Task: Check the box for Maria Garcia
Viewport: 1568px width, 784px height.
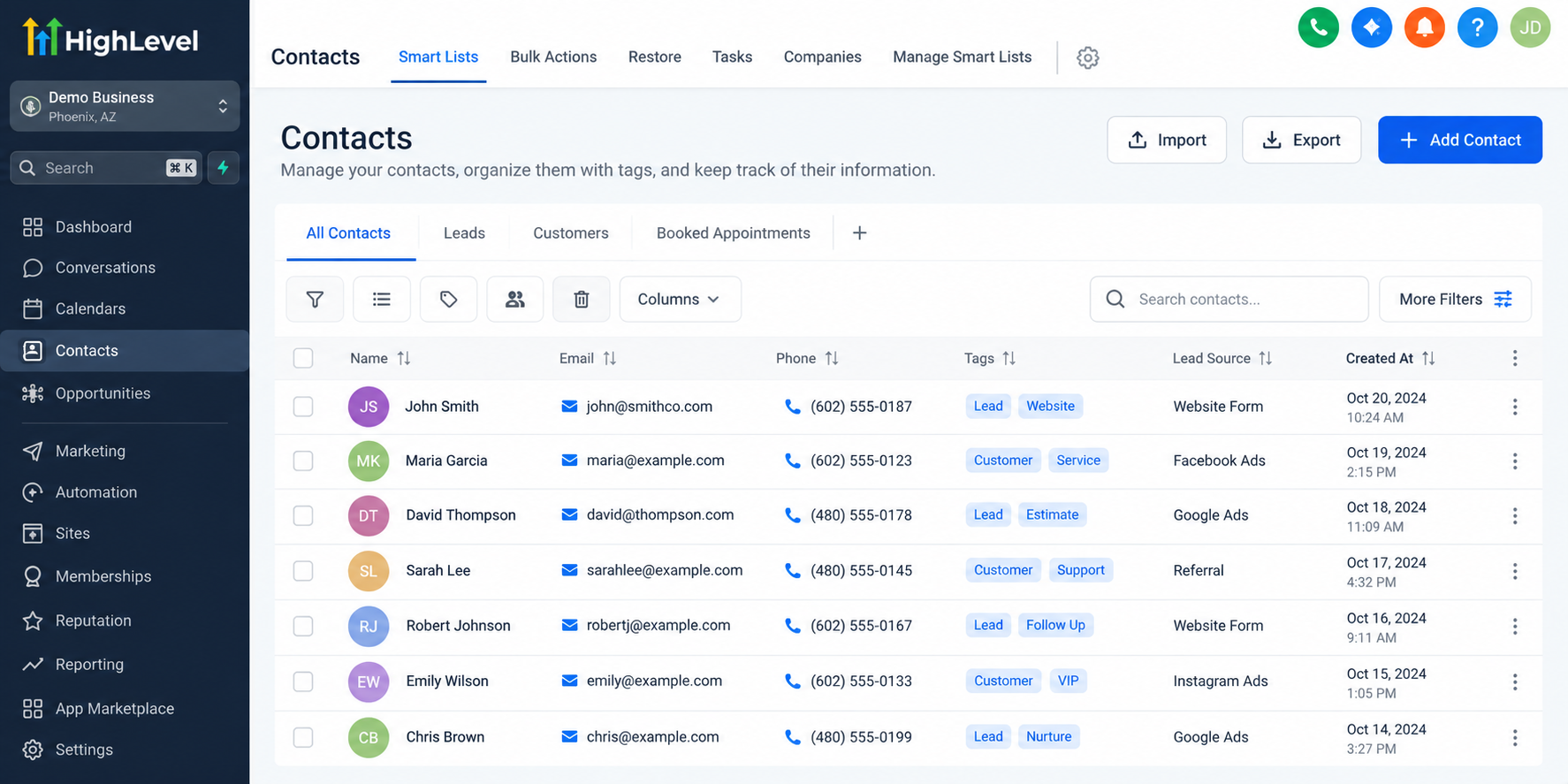Action: pyautogui.click(x=303, y=461)
